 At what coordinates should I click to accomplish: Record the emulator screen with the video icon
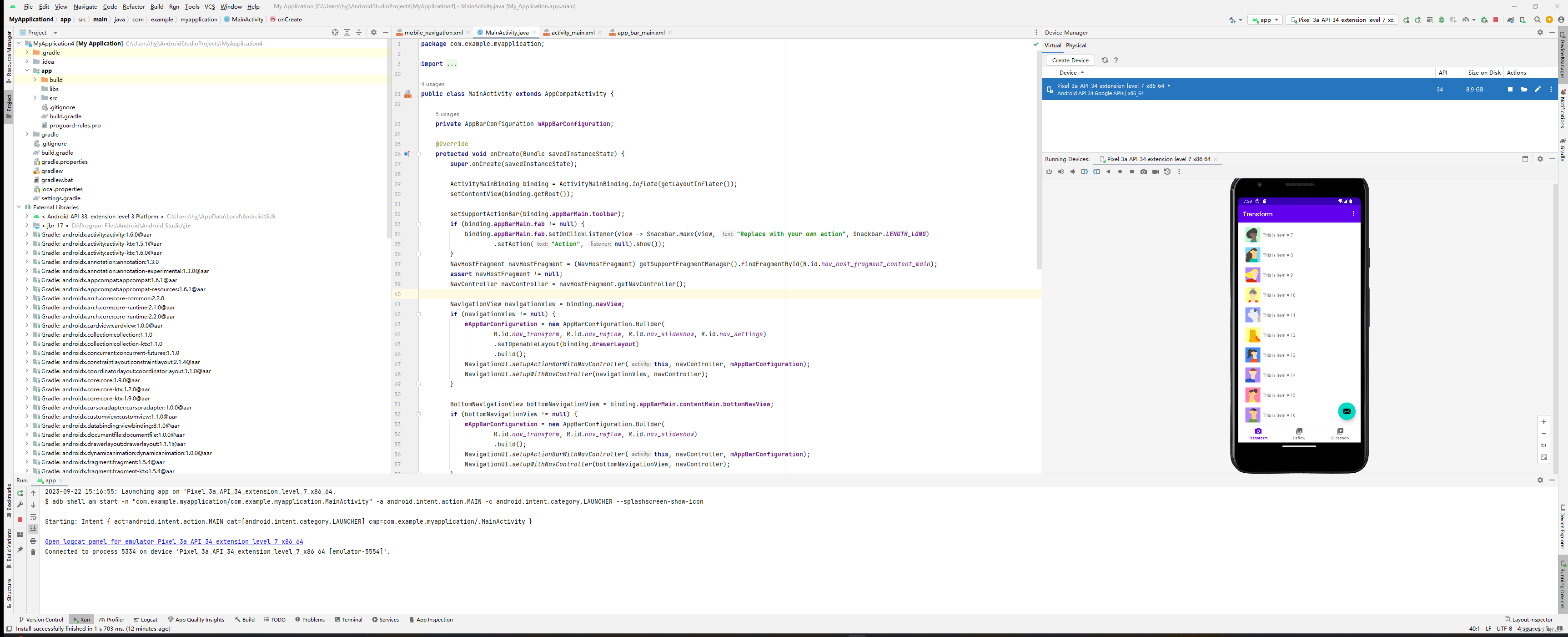coord(1155,172)
